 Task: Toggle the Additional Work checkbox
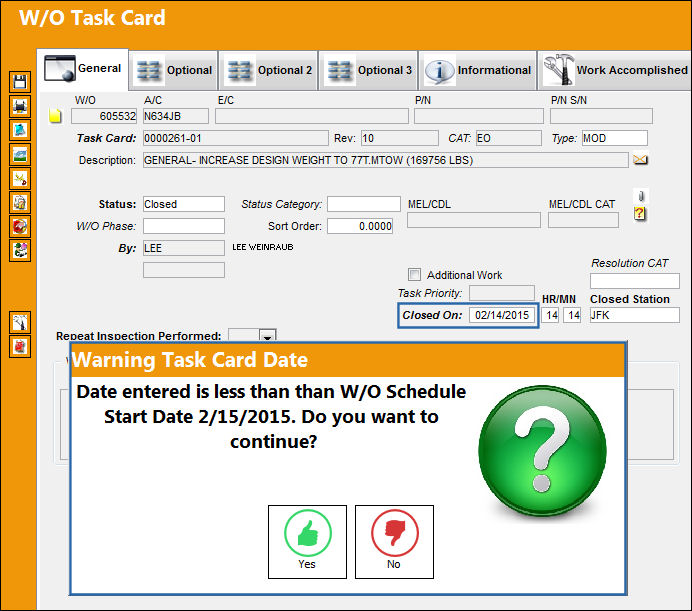click(x=414, y=274)
